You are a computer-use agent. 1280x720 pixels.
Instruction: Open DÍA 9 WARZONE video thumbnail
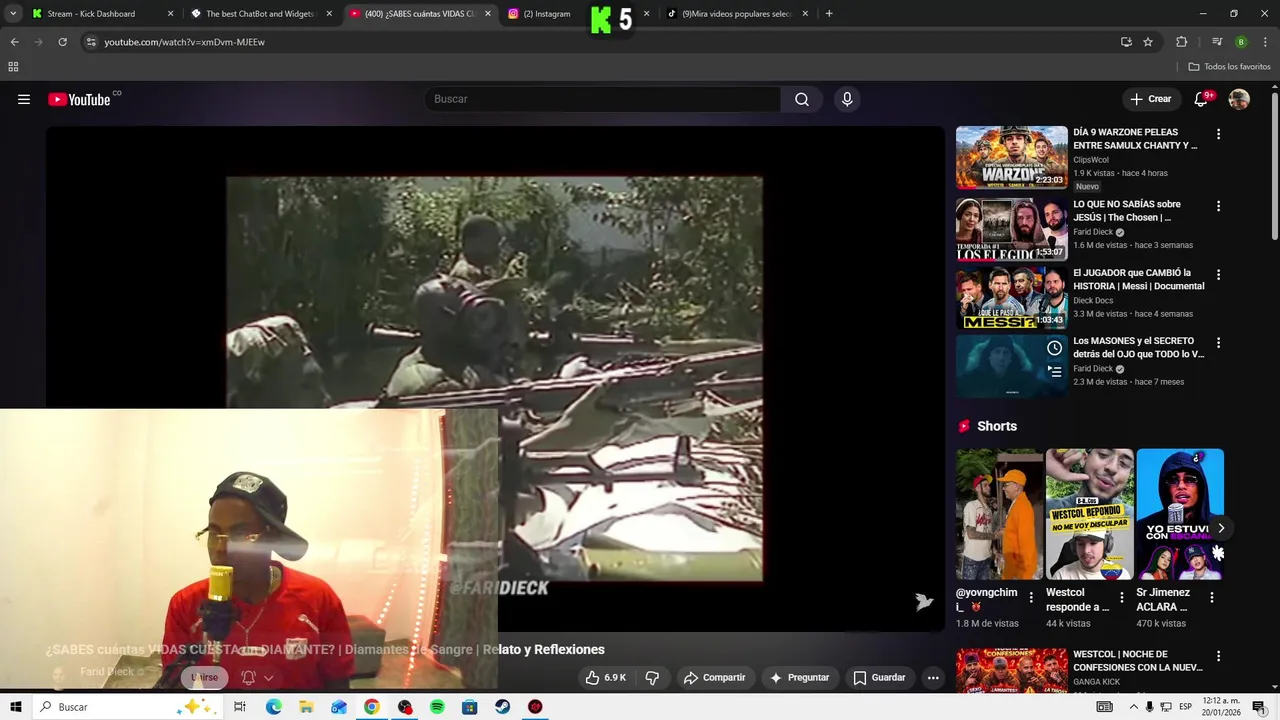(x=1012, y=157)
